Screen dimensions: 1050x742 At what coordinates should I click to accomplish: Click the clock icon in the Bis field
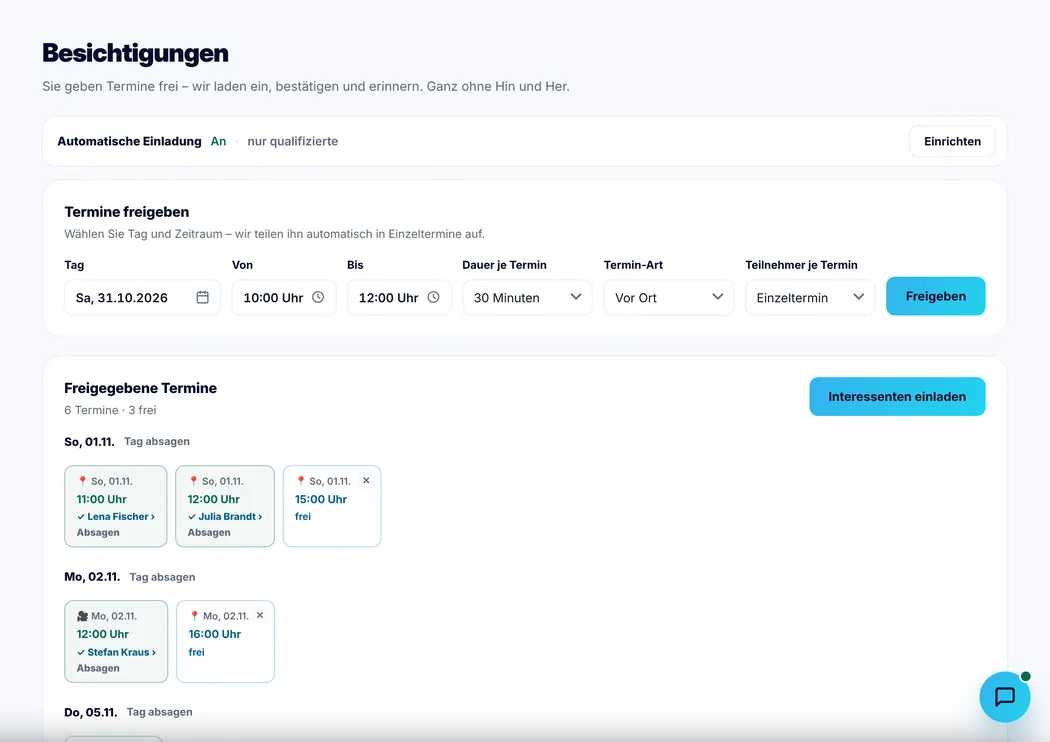point(433,297)
